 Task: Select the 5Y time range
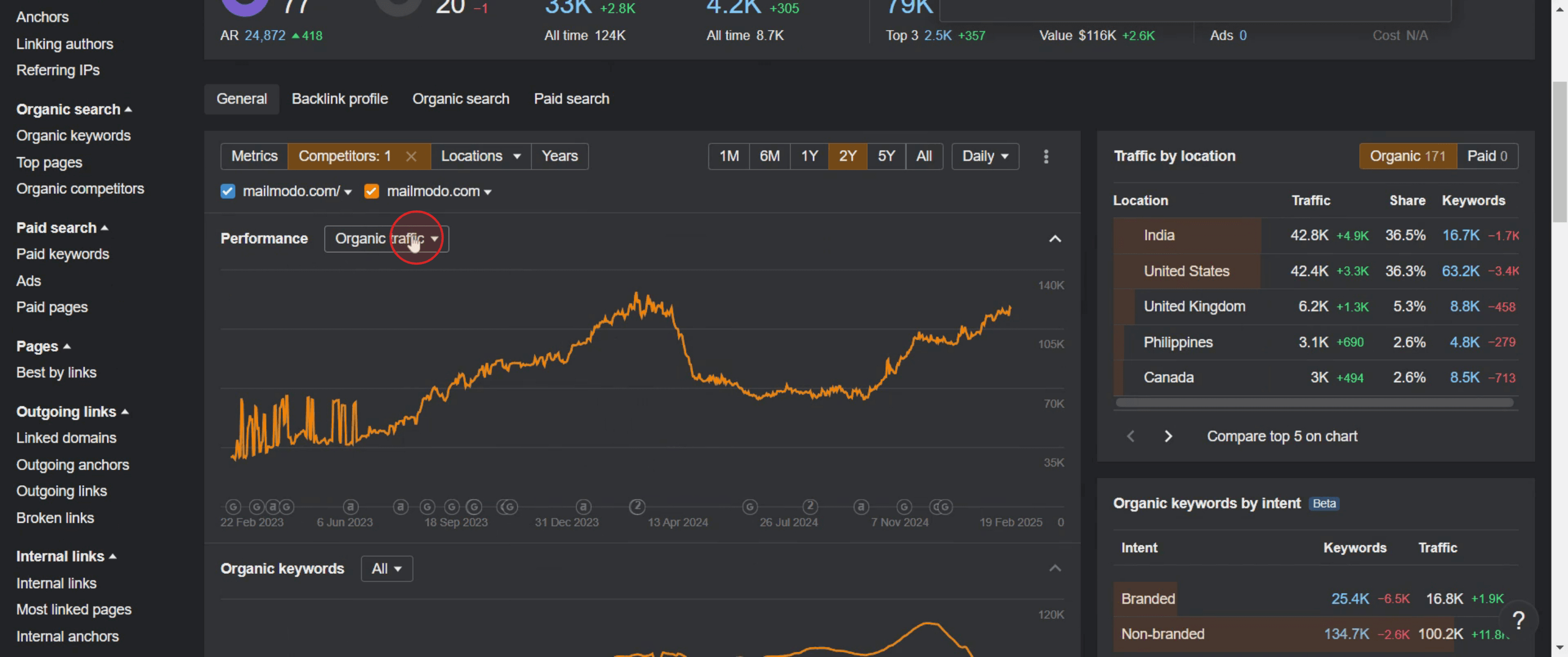(885, 157)
